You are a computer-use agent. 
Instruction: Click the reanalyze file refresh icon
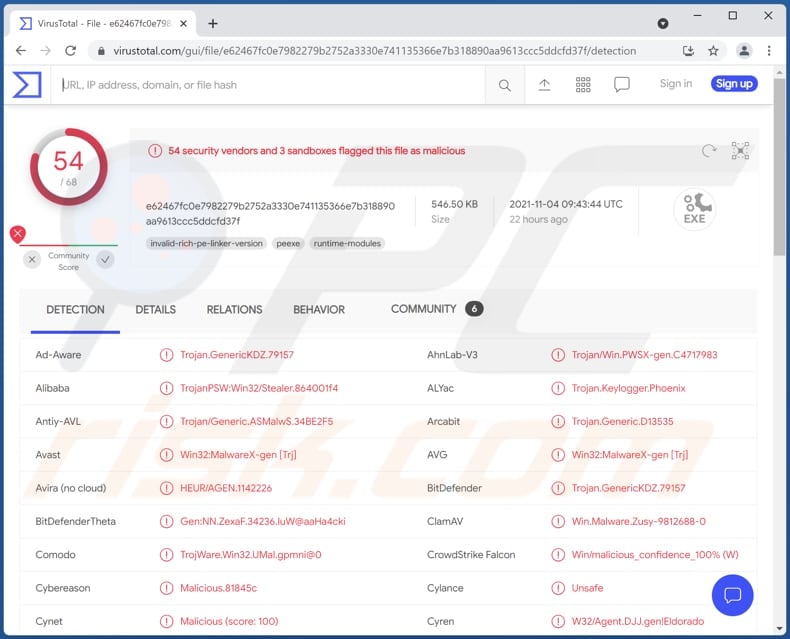[x=709, y=150]
